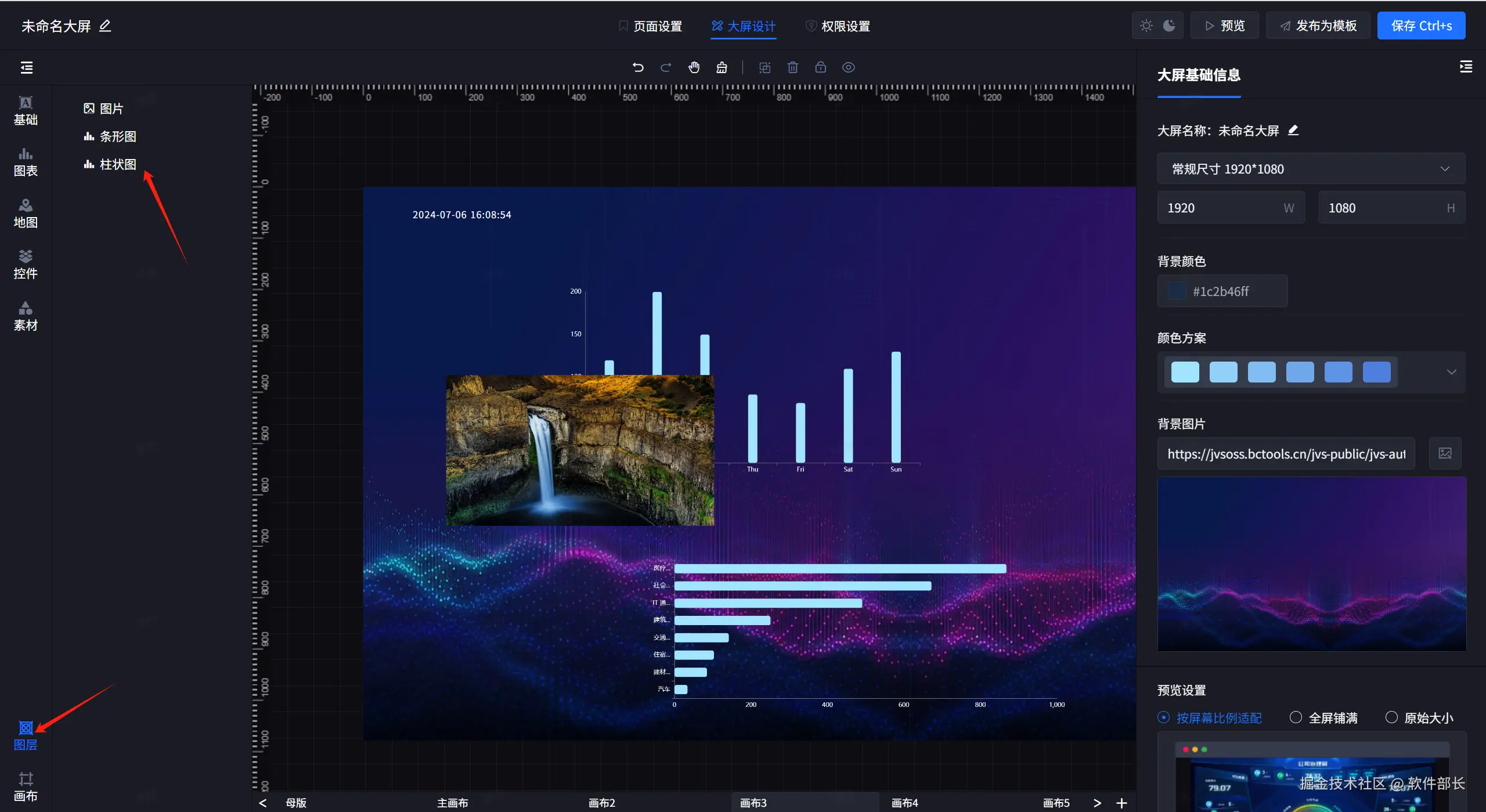Switch to the 画布2 canvas tab

[601, 803]
